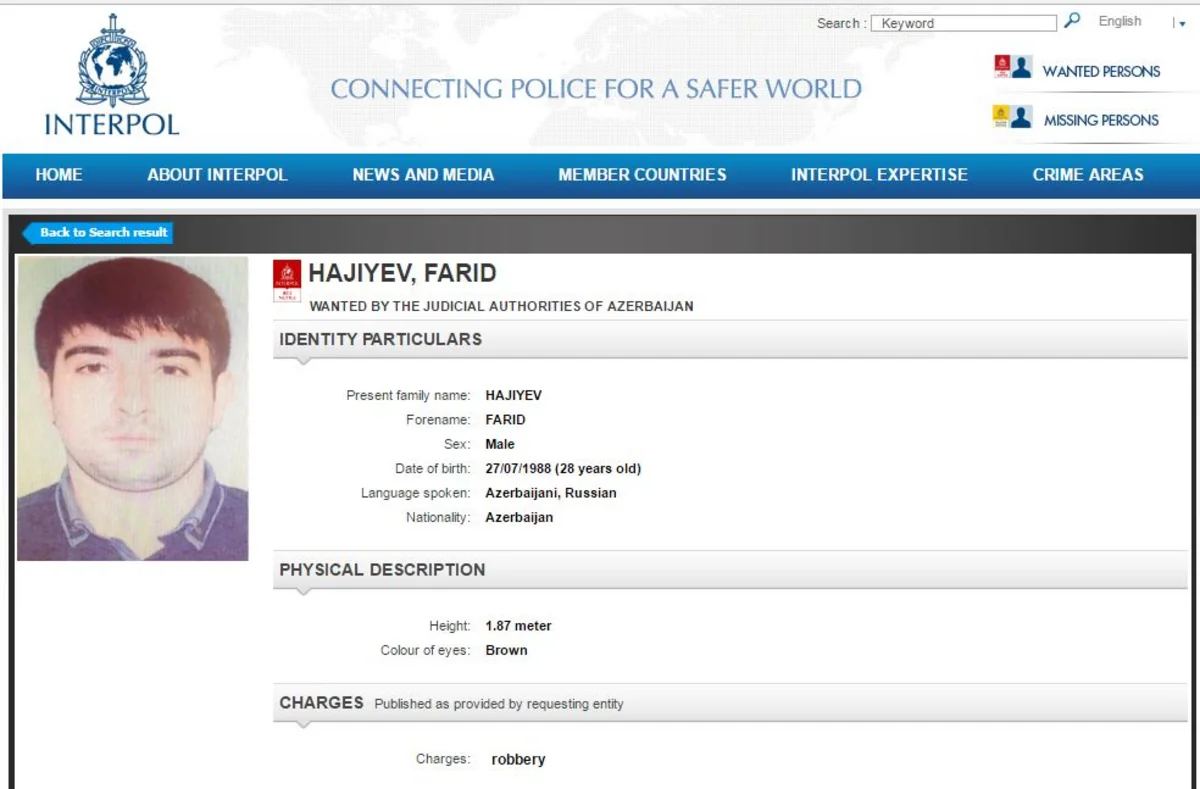Open the CRIME AREAS menu
Image resolution: width=1200 pixels, height=789 pixels.
pos(1087,175)
